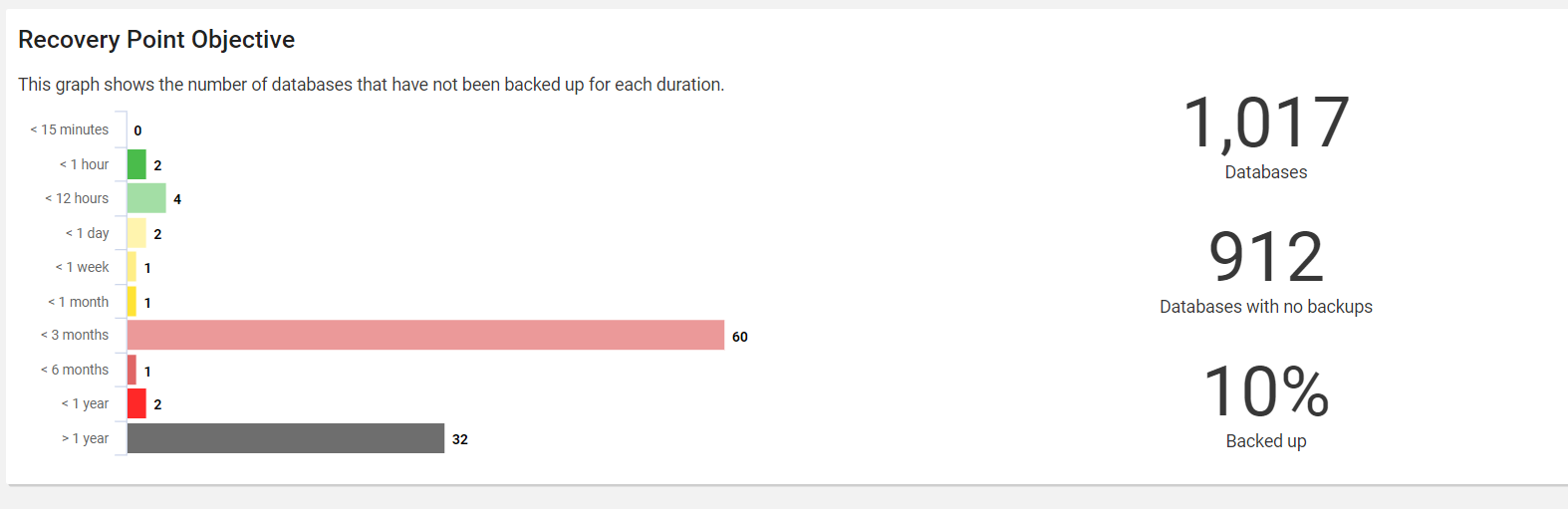Image resolution: width=1568 pixels, height=509 pixels.
Task: Click the 'Databases with no backups' caption
Action: [x=1265, y=307]
